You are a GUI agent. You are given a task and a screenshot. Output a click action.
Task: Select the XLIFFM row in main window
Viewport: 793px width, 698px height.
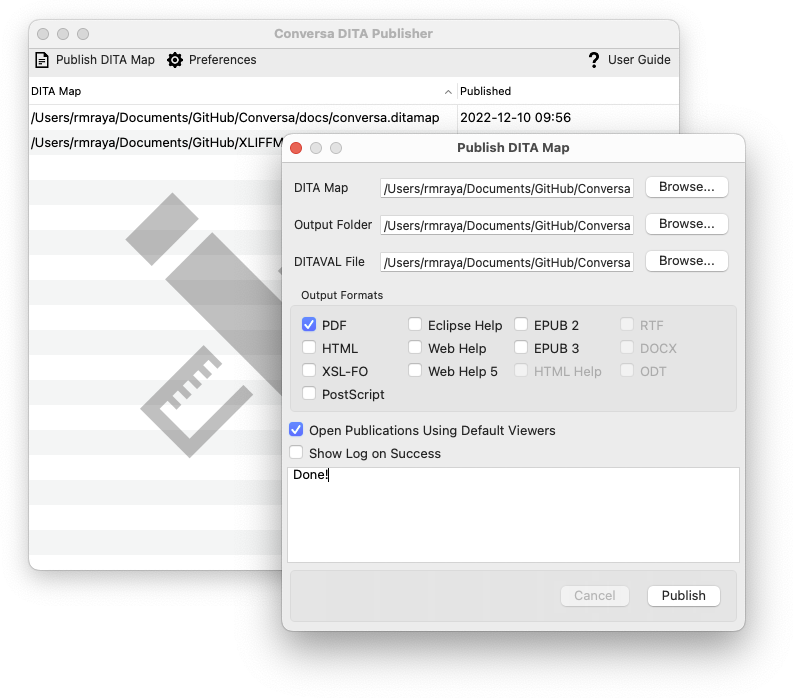[x=157, y=143]
